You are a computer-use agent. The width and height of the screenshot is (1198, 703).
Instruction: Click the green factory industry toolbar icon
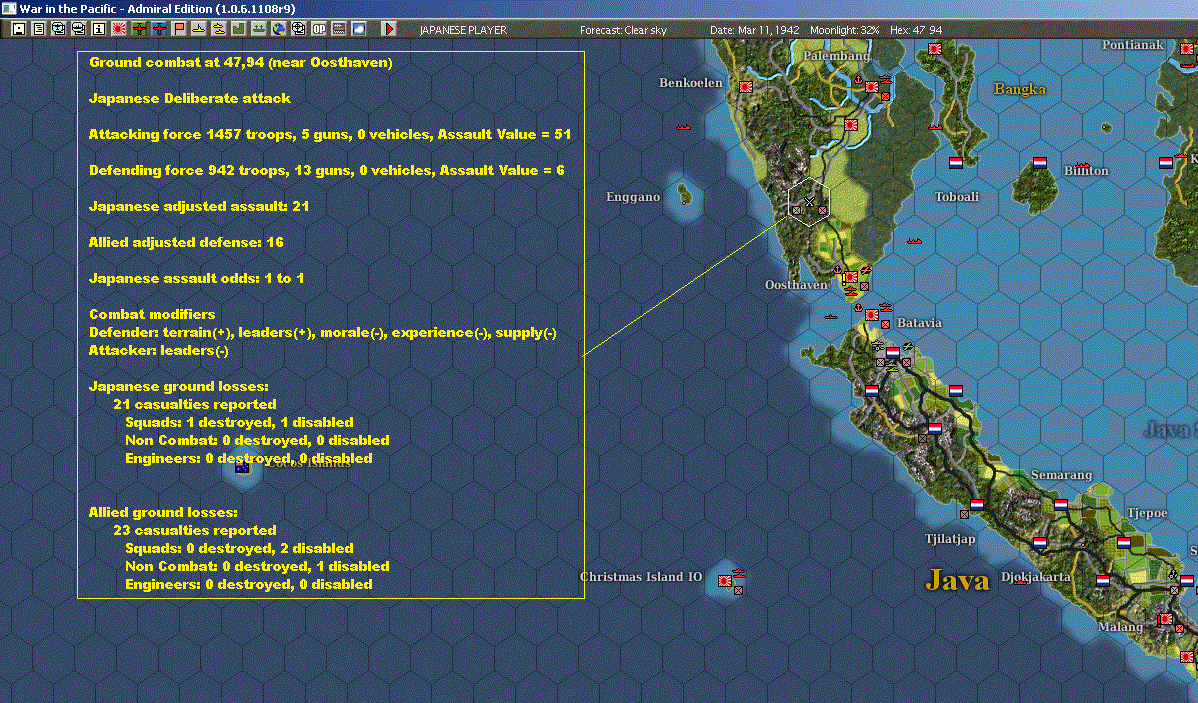pyautogui.click(x=238, y=29)
